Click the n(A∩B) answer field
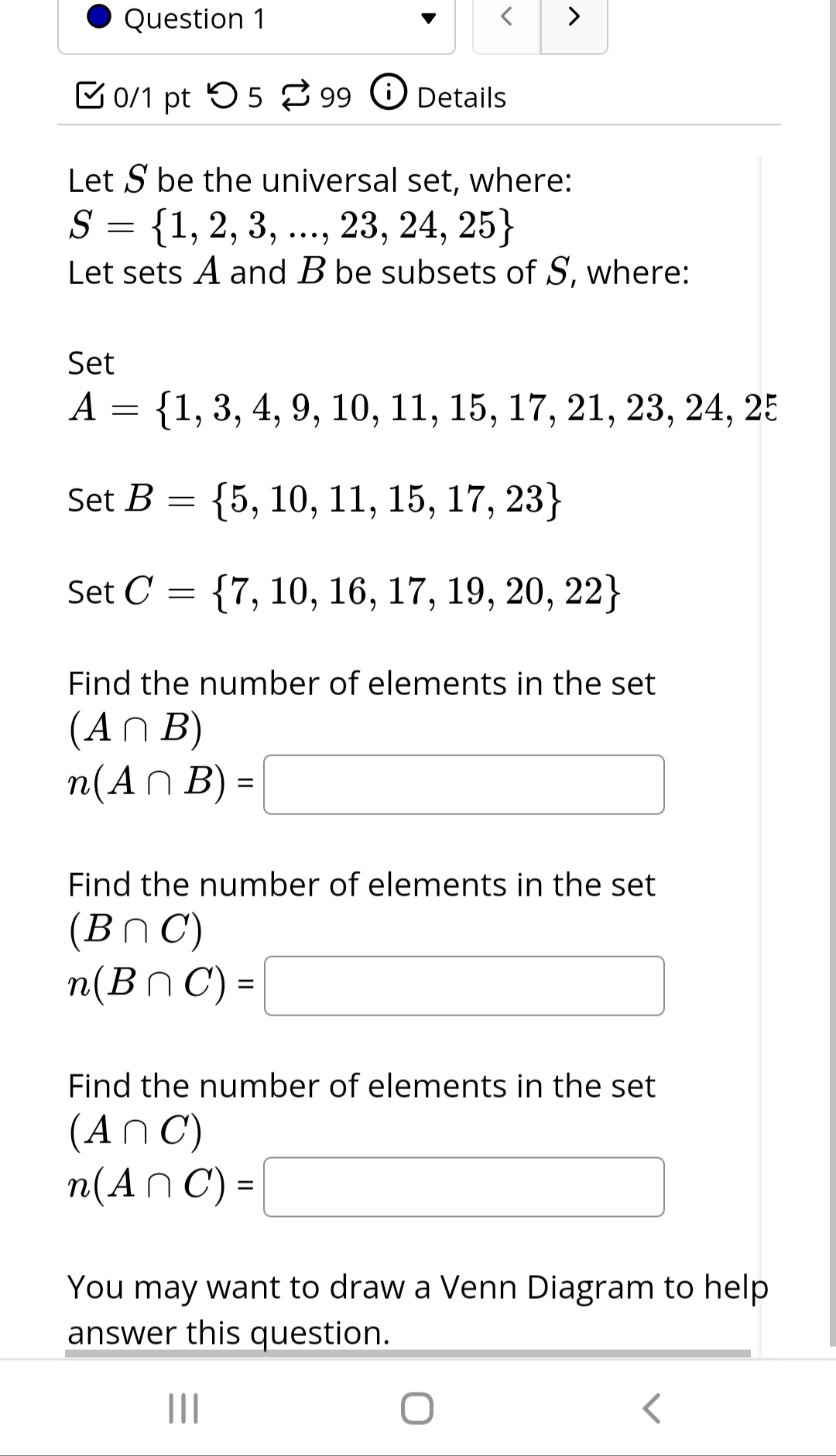 (464, 785)
